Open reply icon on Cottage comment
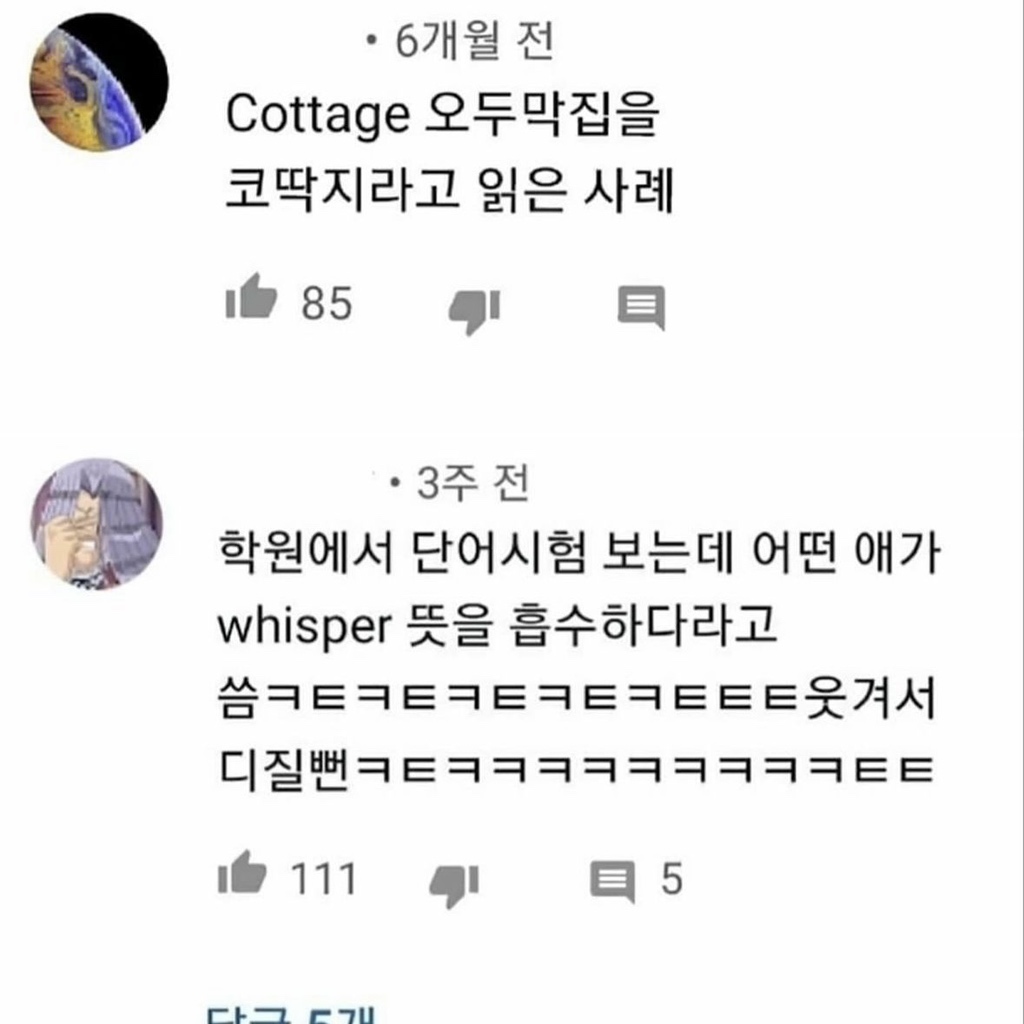This screenshot has height=1024, width=1024. (x=641, y=307)
